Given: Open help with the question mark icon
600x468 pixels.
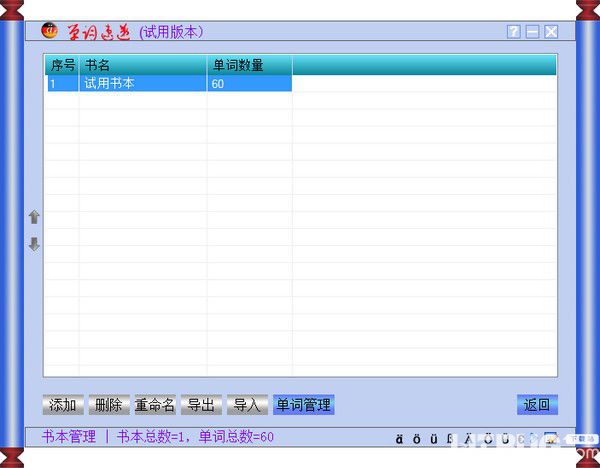Looking at the screenshot, I should 514,32.
